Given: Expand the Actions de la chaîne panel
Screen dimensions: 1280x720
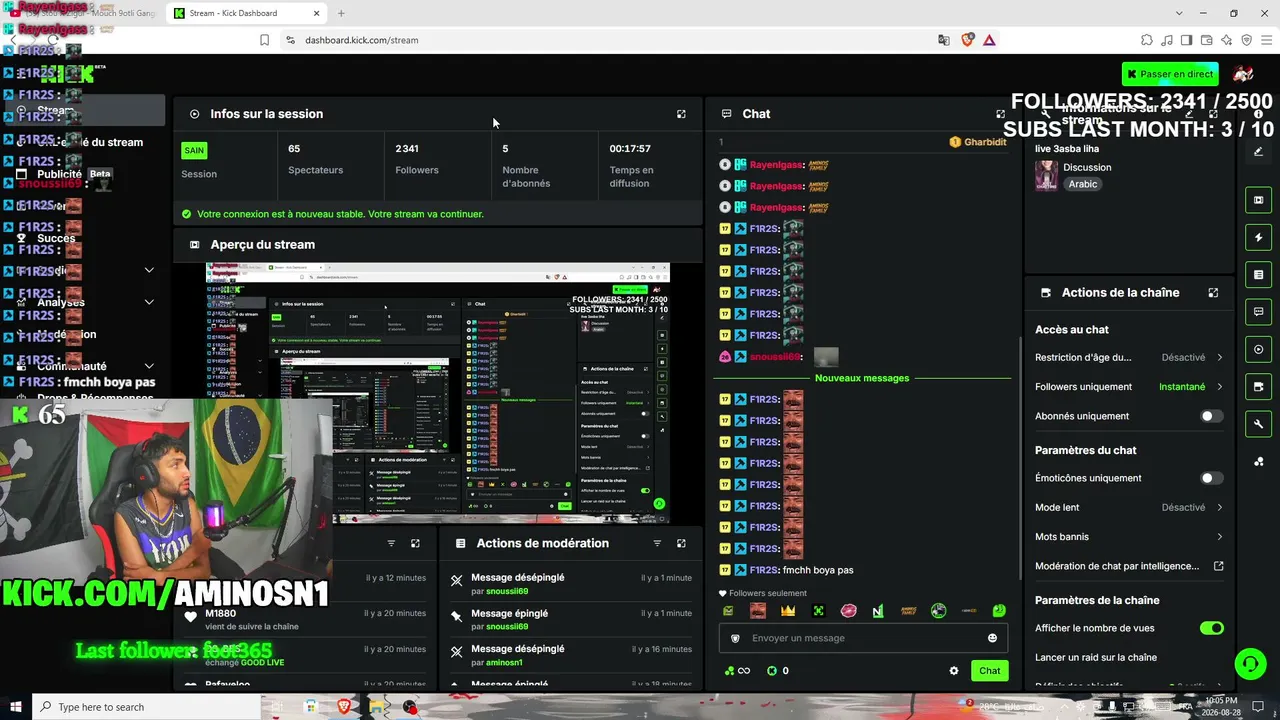Looking at the screenshot, I should tap(1213, 293).
